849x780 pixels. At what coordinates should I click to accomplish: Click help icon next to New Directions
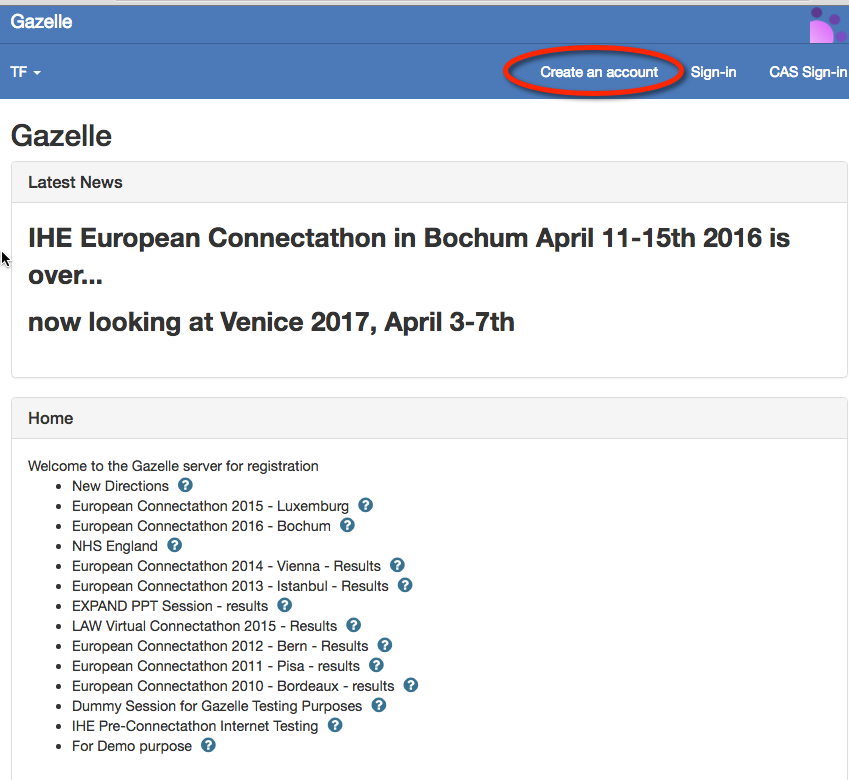[x=185, y=485]
